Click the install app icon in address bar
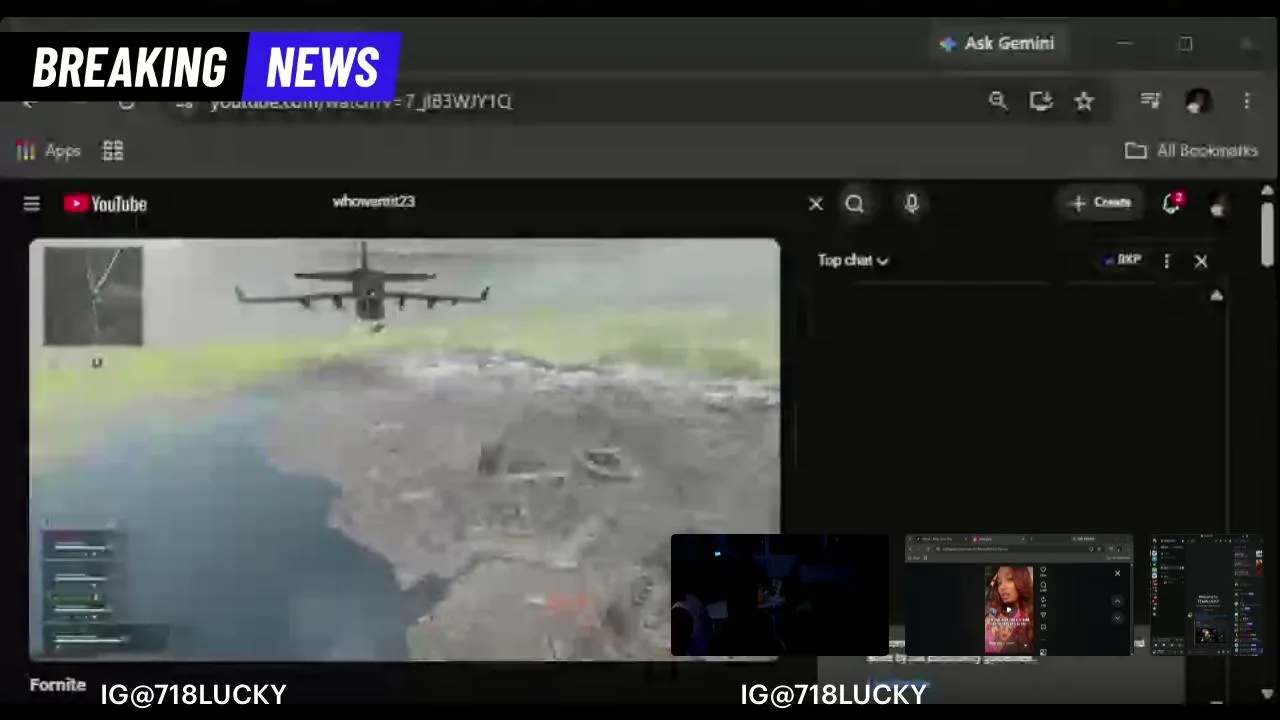The image size is (1280, 720). (1041, 100)
